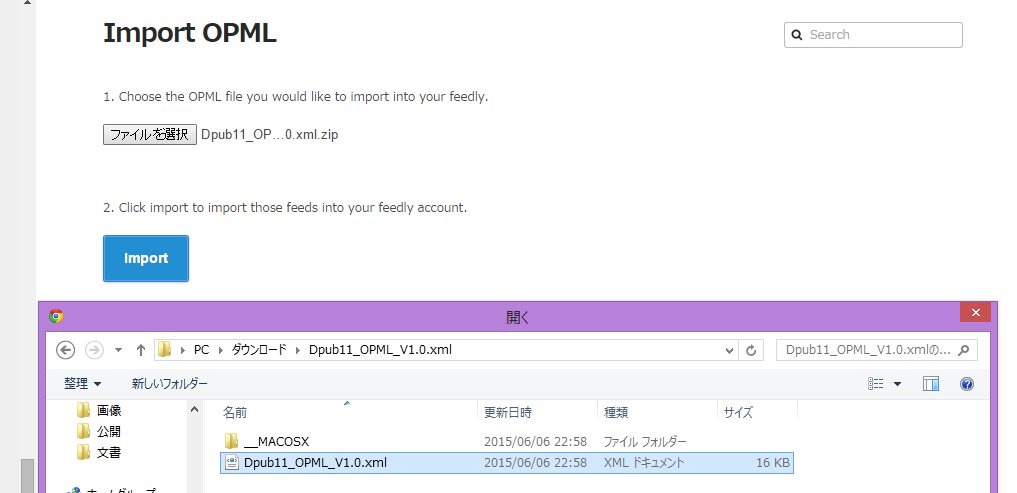Click the 16 KB size cell
This screenshot has width=1017, height=493.
tap(772, 463)
